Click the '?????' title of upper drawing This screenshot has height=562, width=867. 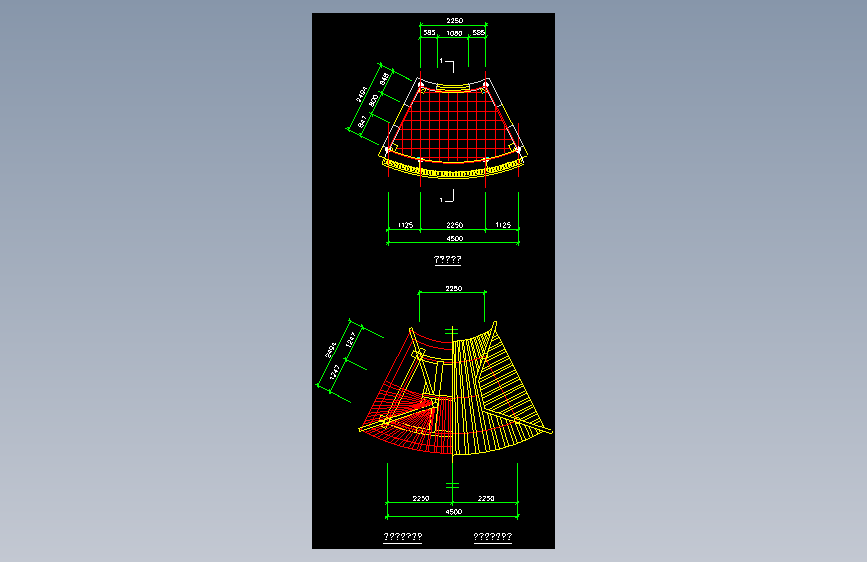[x=447, y=259]
